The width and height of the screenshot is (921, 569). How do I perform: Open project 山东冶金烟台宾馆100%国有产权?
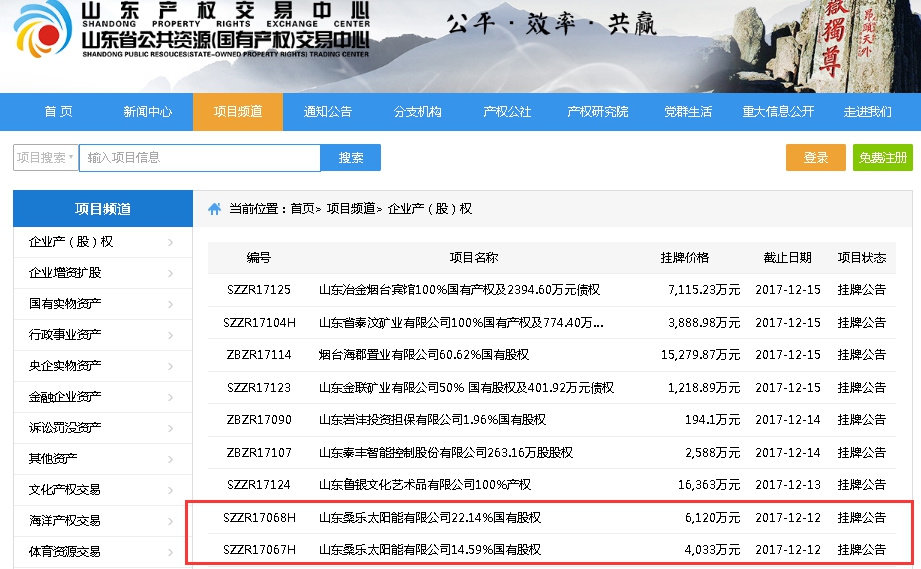click(459, 290)
